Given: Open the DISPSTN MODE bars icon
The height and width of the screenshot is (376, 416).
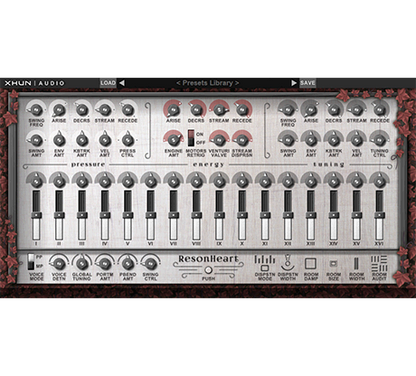Looking at the screenshot, I should 265,263.
